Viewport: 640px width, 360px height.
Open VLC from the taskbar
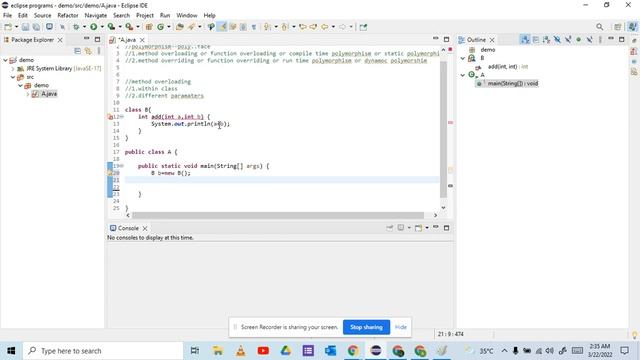[x=240, y=351]
